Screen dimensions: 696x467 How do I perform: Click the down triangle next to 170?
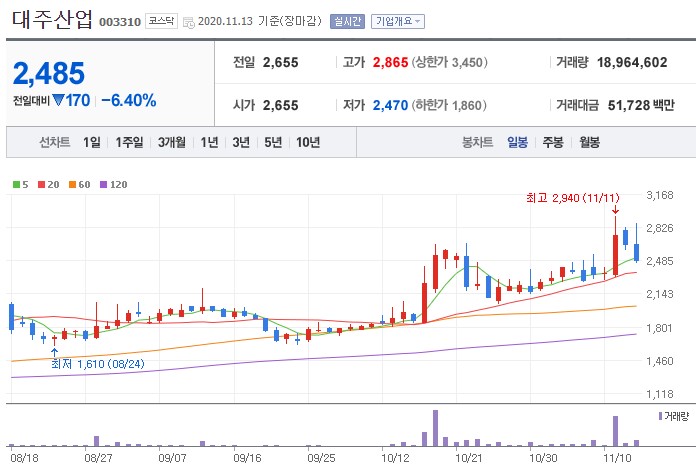[x=58, y=100]
